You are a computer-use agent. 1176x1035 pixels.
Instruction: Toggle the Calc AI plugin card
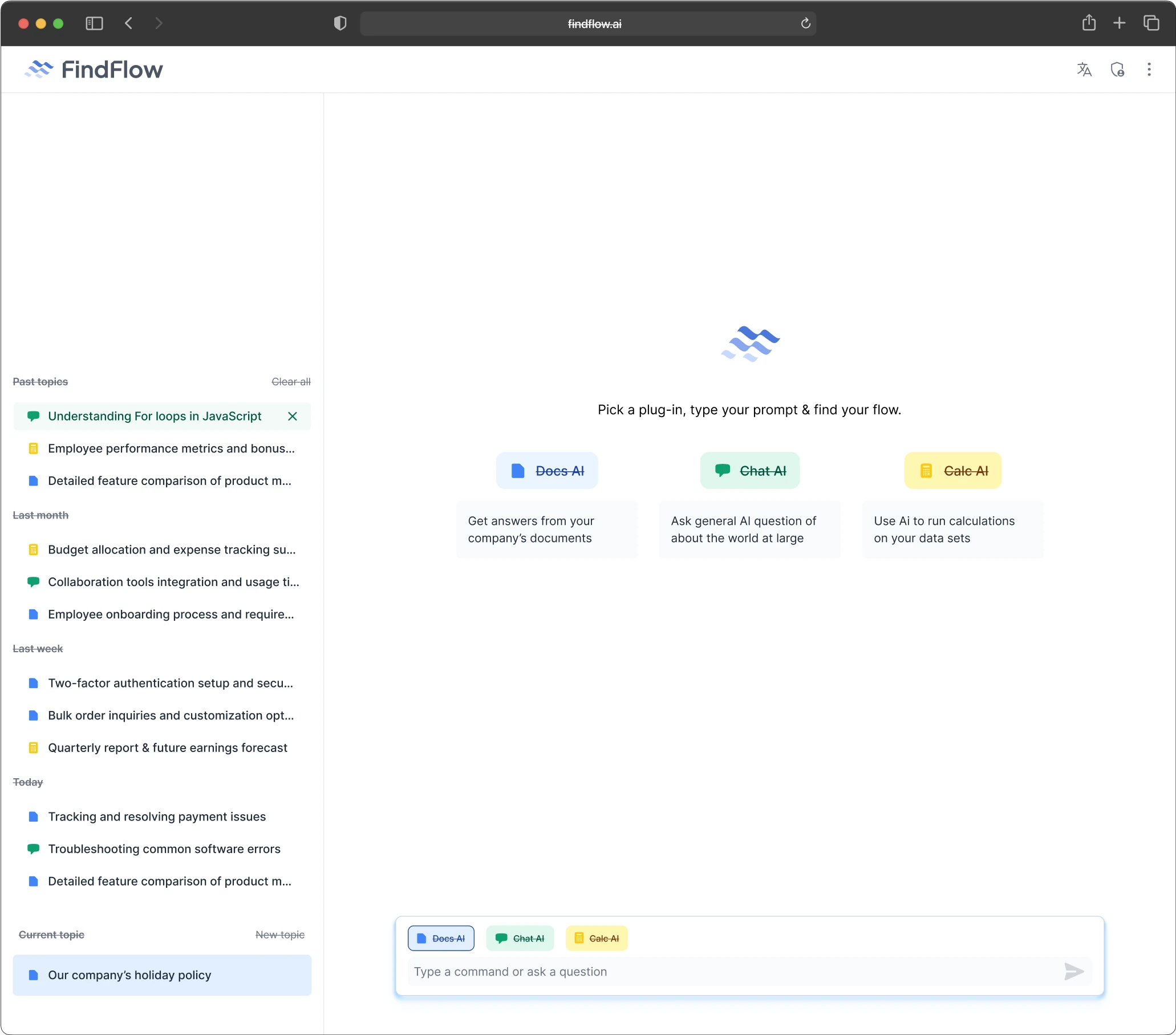(952, 470)
